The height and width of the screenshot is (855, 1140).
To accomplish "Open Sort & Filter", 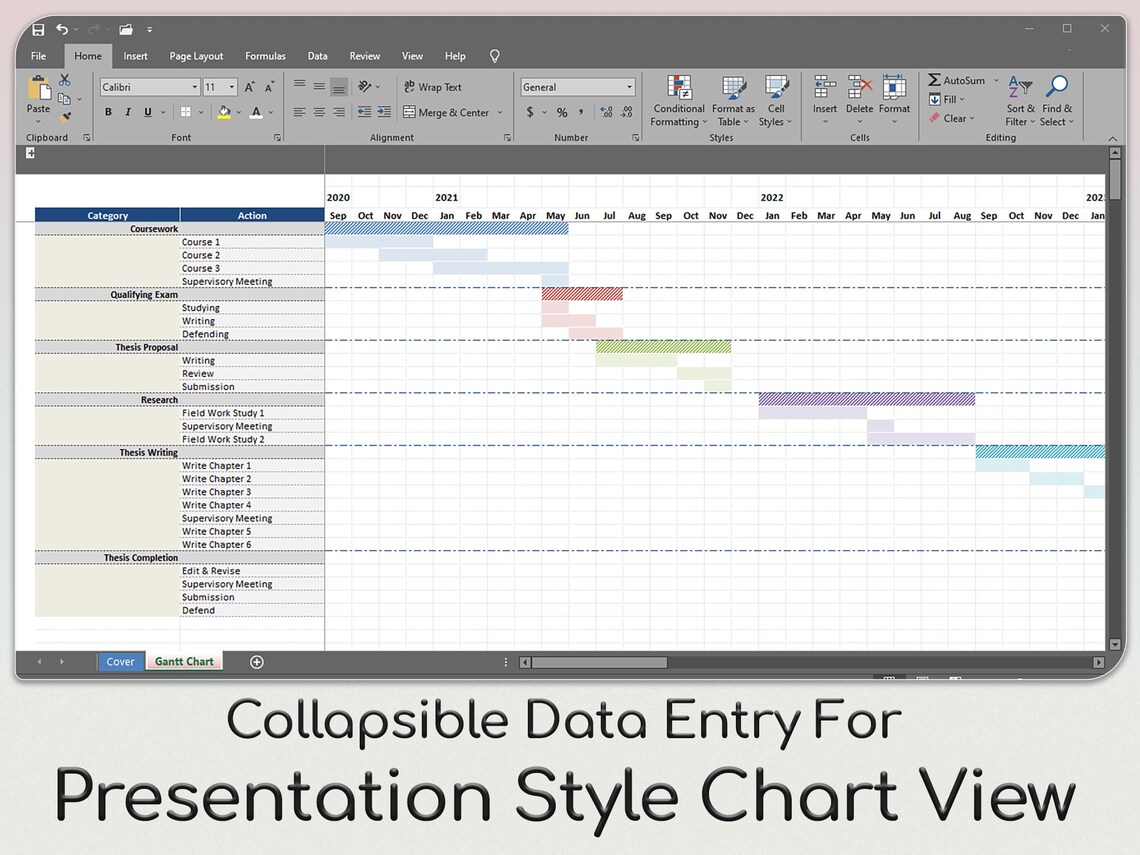I will [1020, 100].
